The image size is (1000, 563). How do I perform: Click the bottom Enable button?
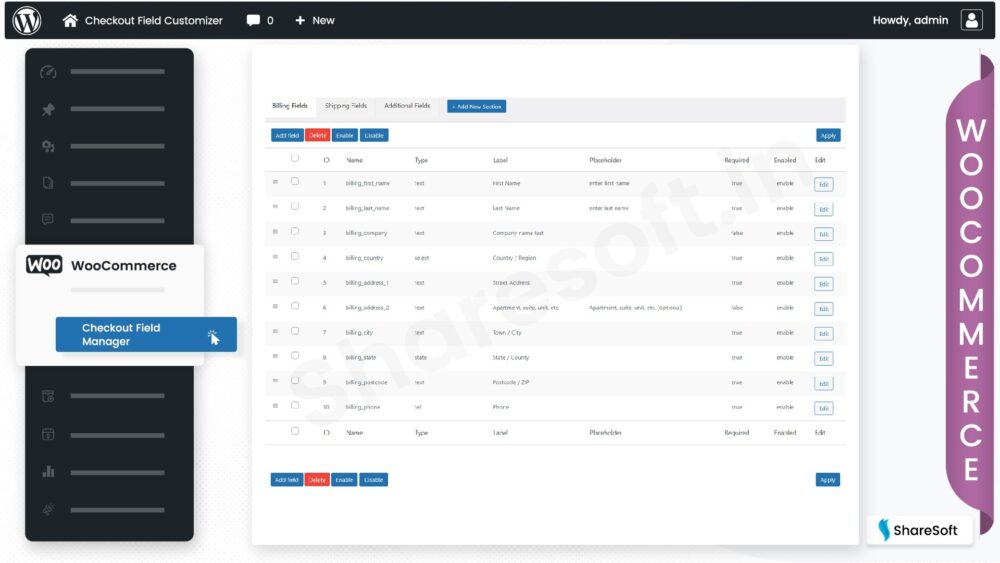click(x=344, y=479)
